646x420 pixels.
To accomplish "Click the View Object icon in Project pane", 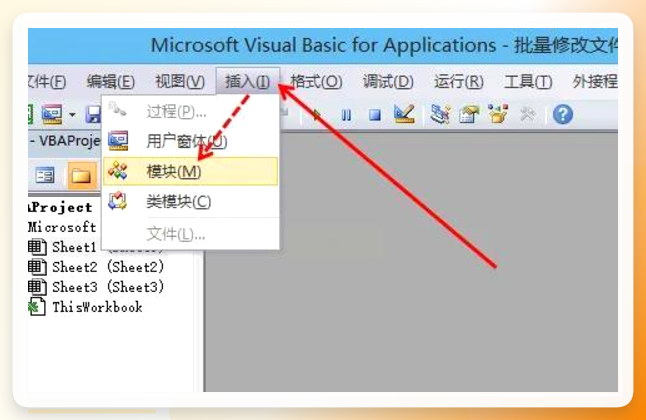I will [44, 176].
